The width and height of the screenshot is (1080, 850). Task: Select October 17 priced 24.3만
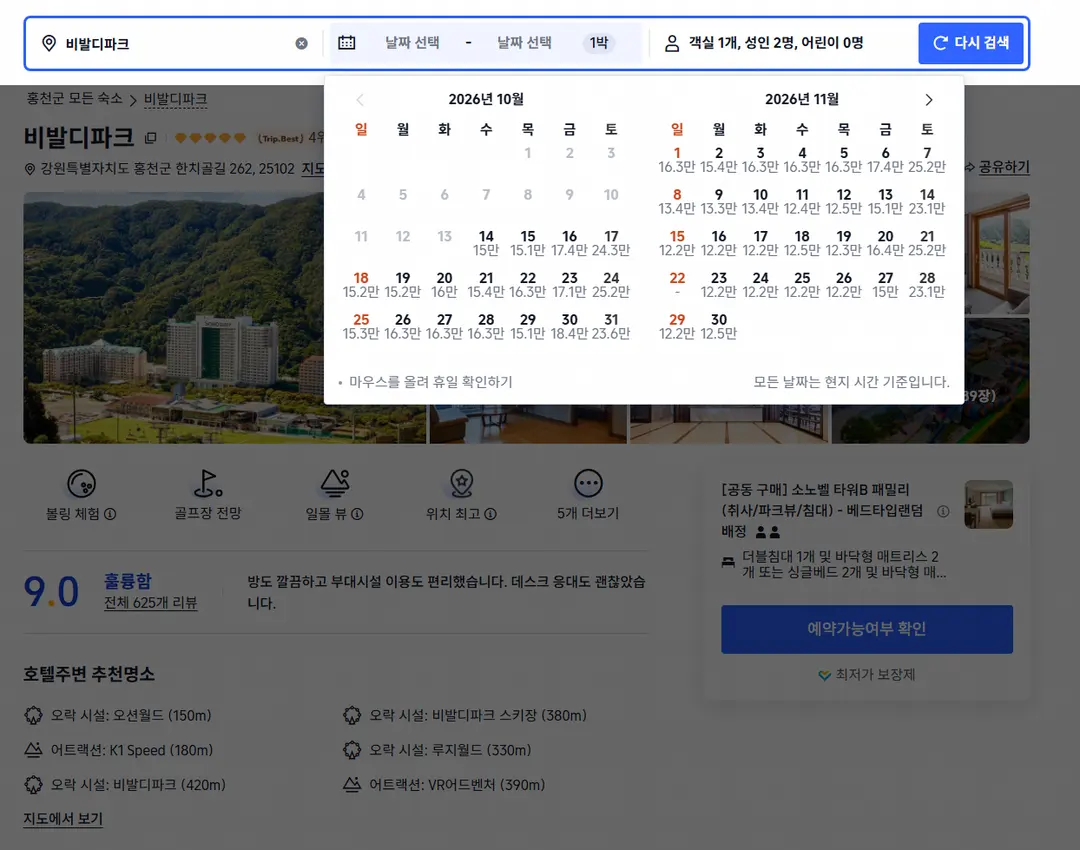pyautogui.click(x=611, y=243)
